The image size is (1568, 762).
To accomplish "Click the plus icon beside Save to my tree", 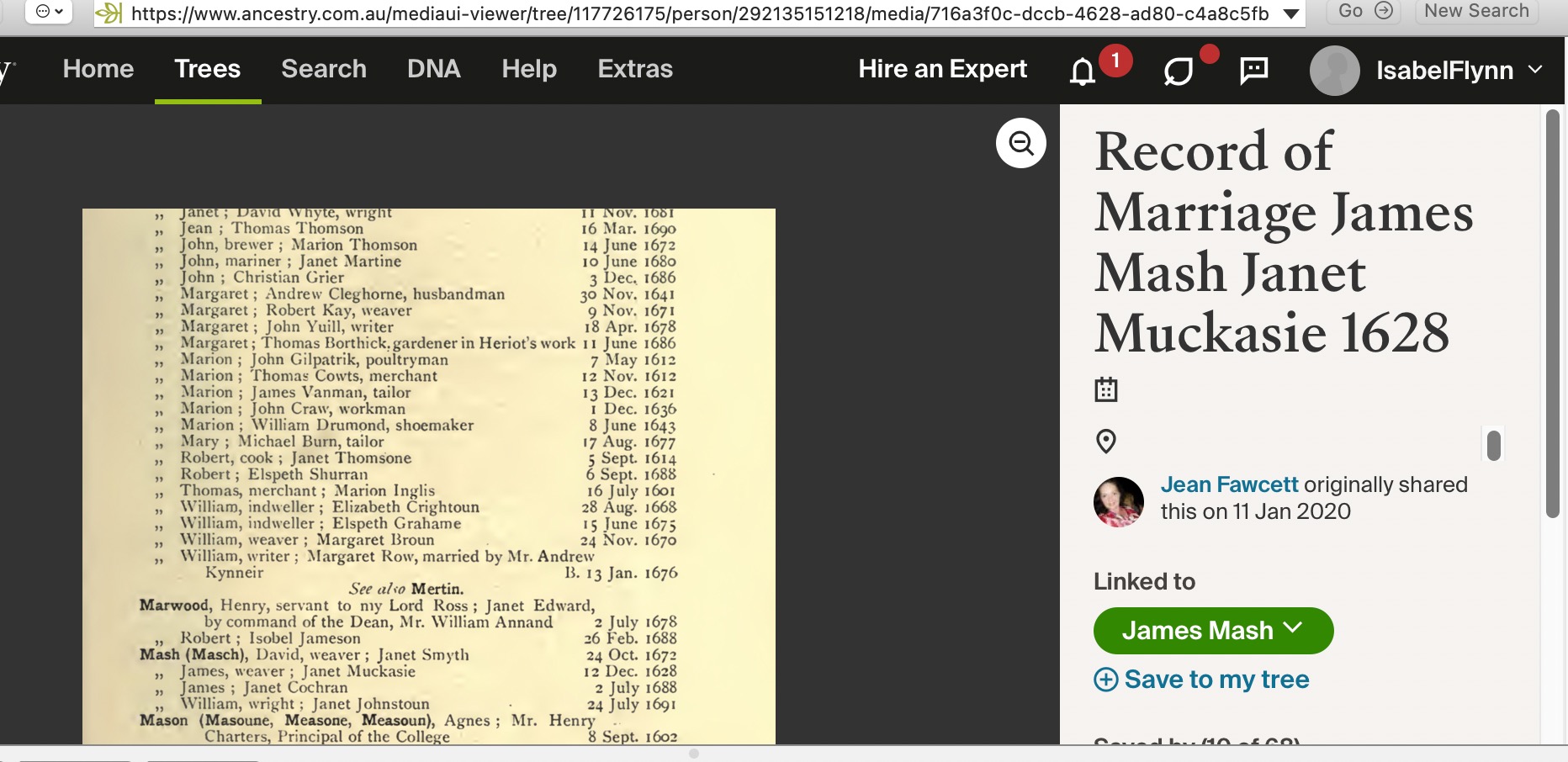I will tap(1105, 679).
